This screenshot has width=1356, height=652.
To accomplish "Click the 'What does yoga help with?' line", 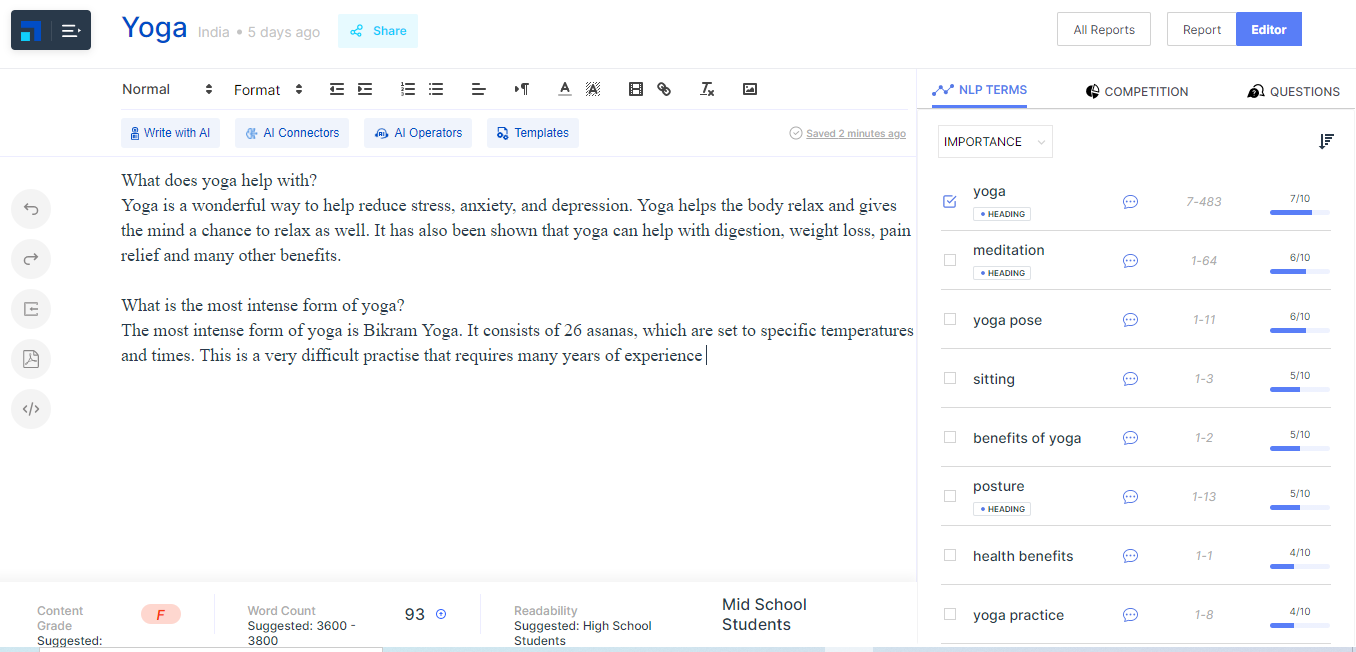I will (219, 181).
